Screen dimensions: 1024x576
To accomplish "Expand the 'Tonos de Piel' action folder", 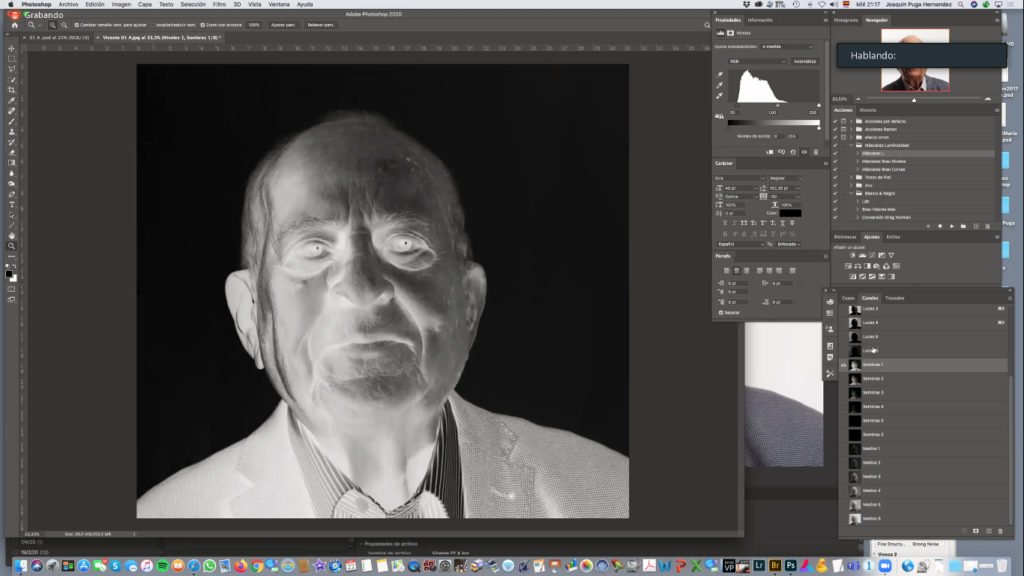I will click(852, 177).
